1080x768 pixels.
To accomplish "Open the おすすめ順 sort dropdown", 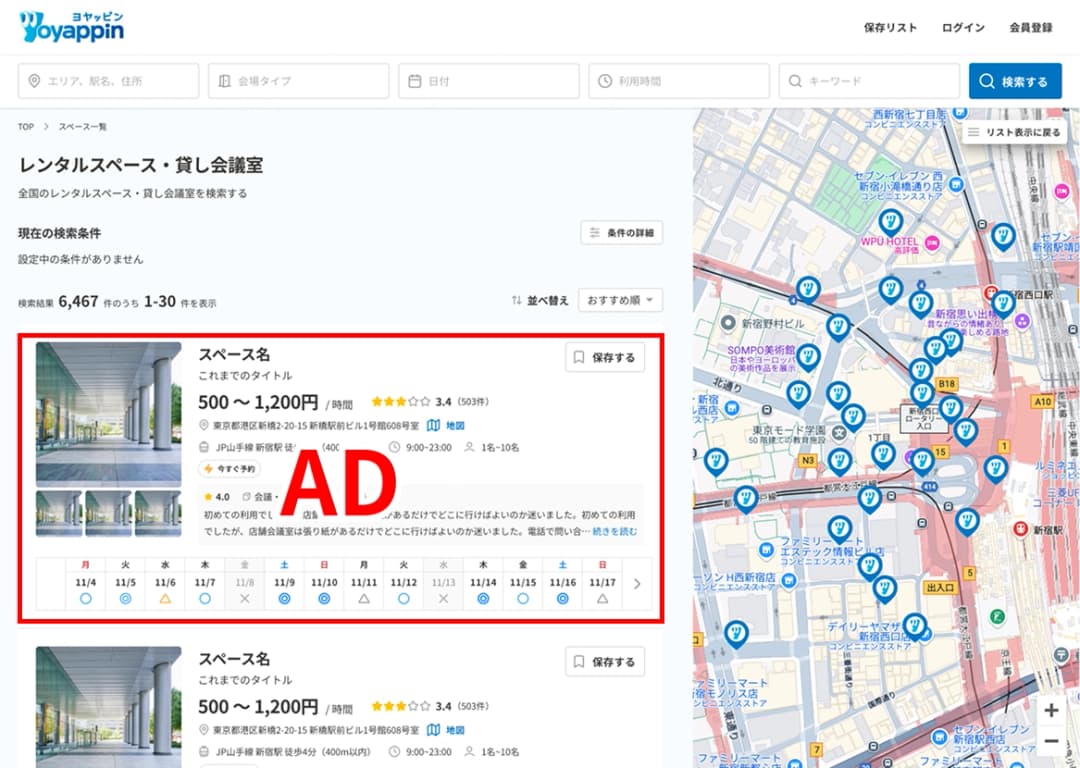I will coord(620,300).
